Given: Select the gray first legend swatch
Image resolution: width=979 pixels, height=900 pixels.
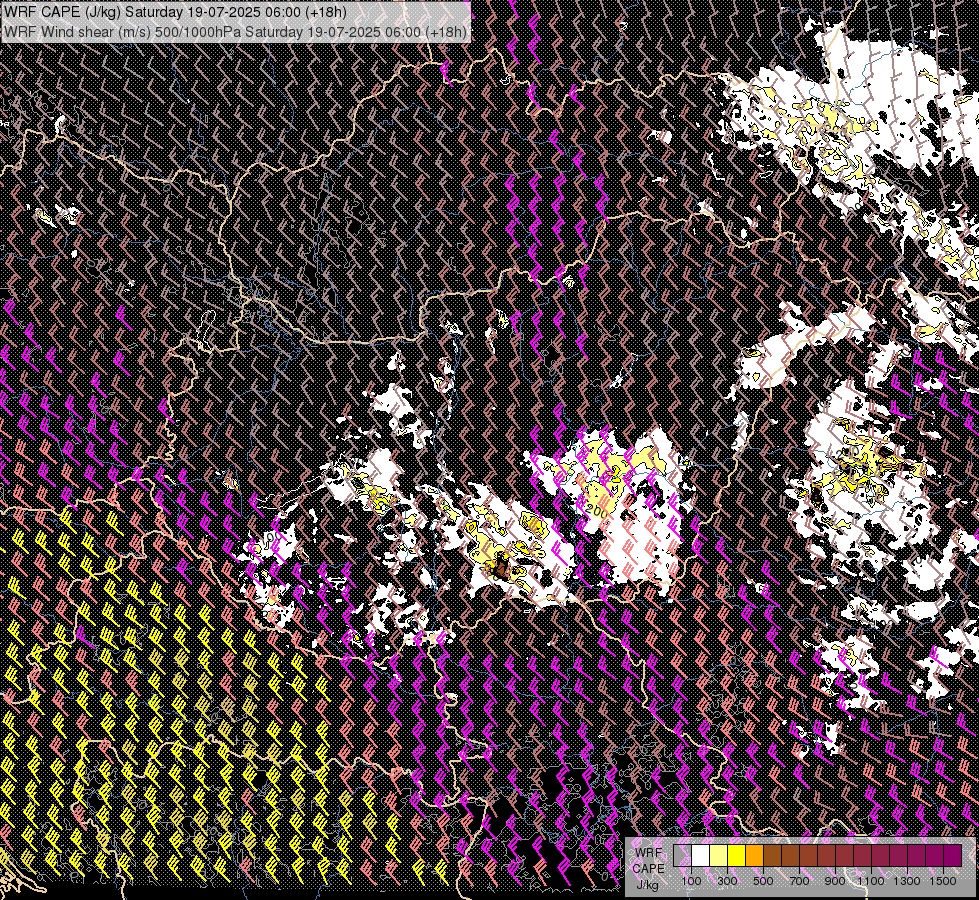Looking at the screenshot, I should (682, 856).
